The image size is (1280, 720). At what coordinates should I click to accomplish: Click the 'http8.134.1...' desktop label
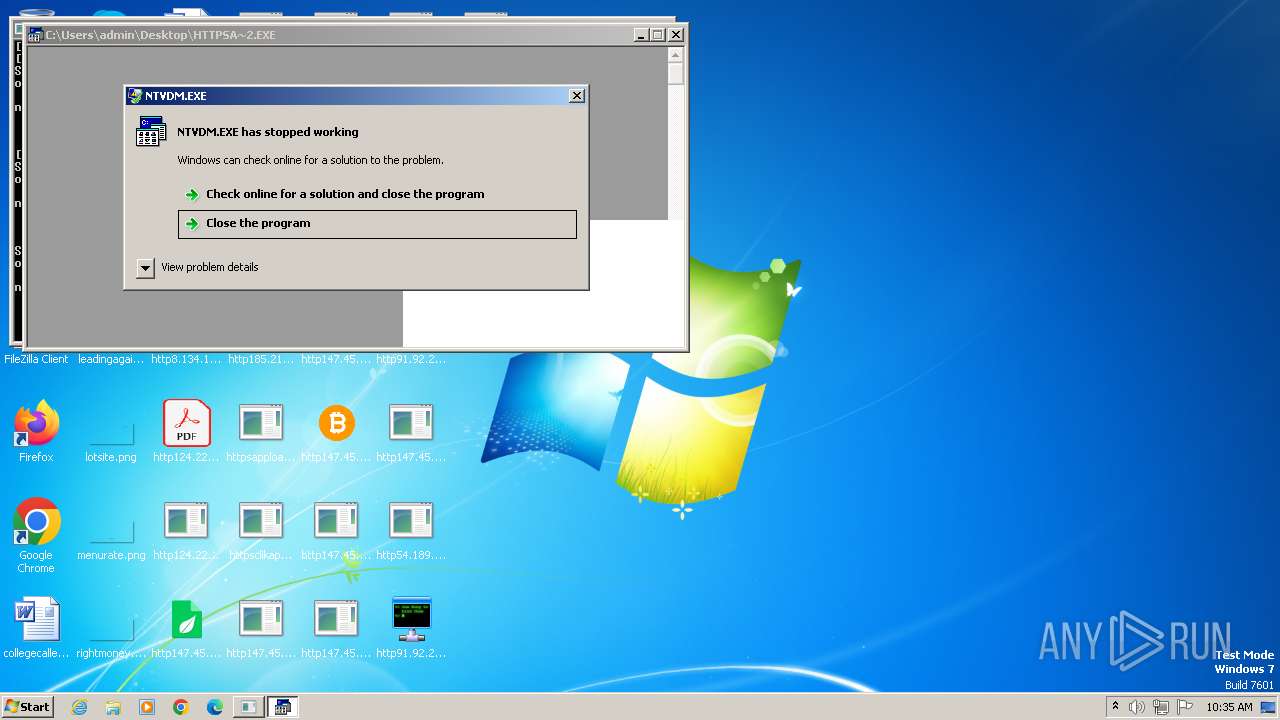pyautogui.click(x=186, y=359)
